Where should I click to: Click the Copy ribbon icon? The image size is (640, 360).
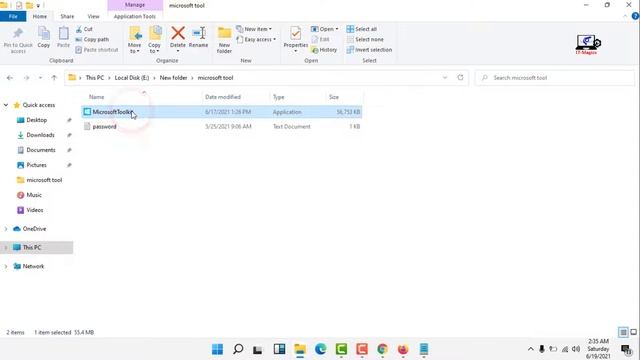(x=44, y=33)
